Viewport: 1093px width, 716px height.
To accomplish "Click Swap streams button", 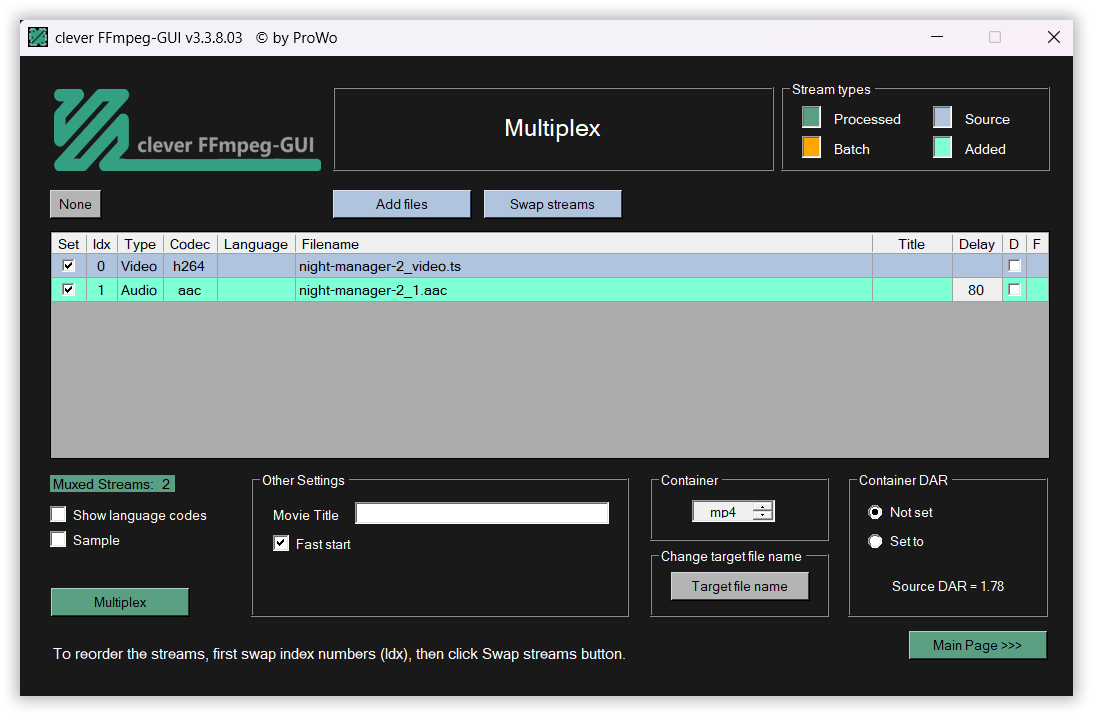I will click(x=552, y=204).
